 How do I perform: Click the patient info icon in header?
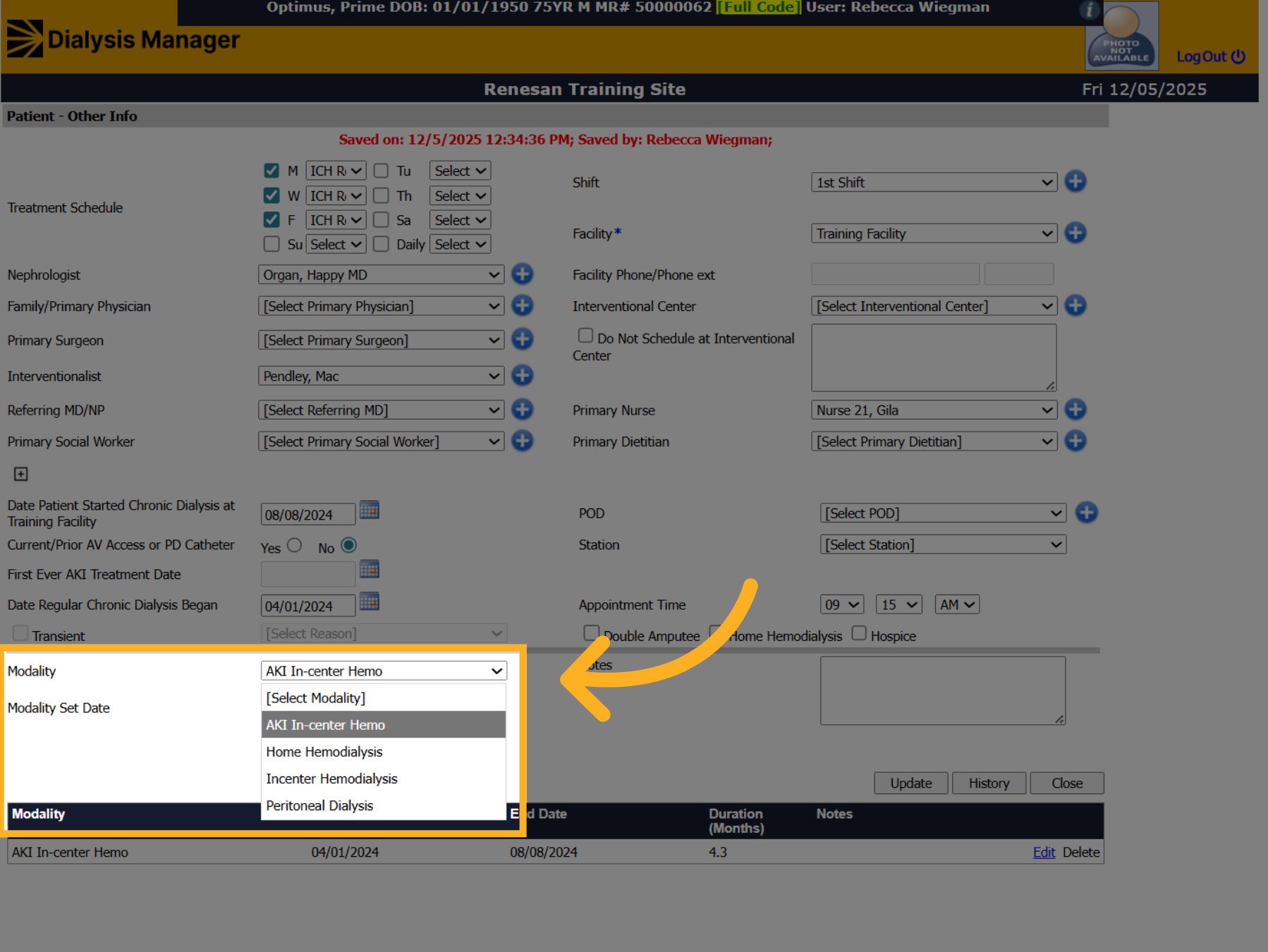(1090, 10)
